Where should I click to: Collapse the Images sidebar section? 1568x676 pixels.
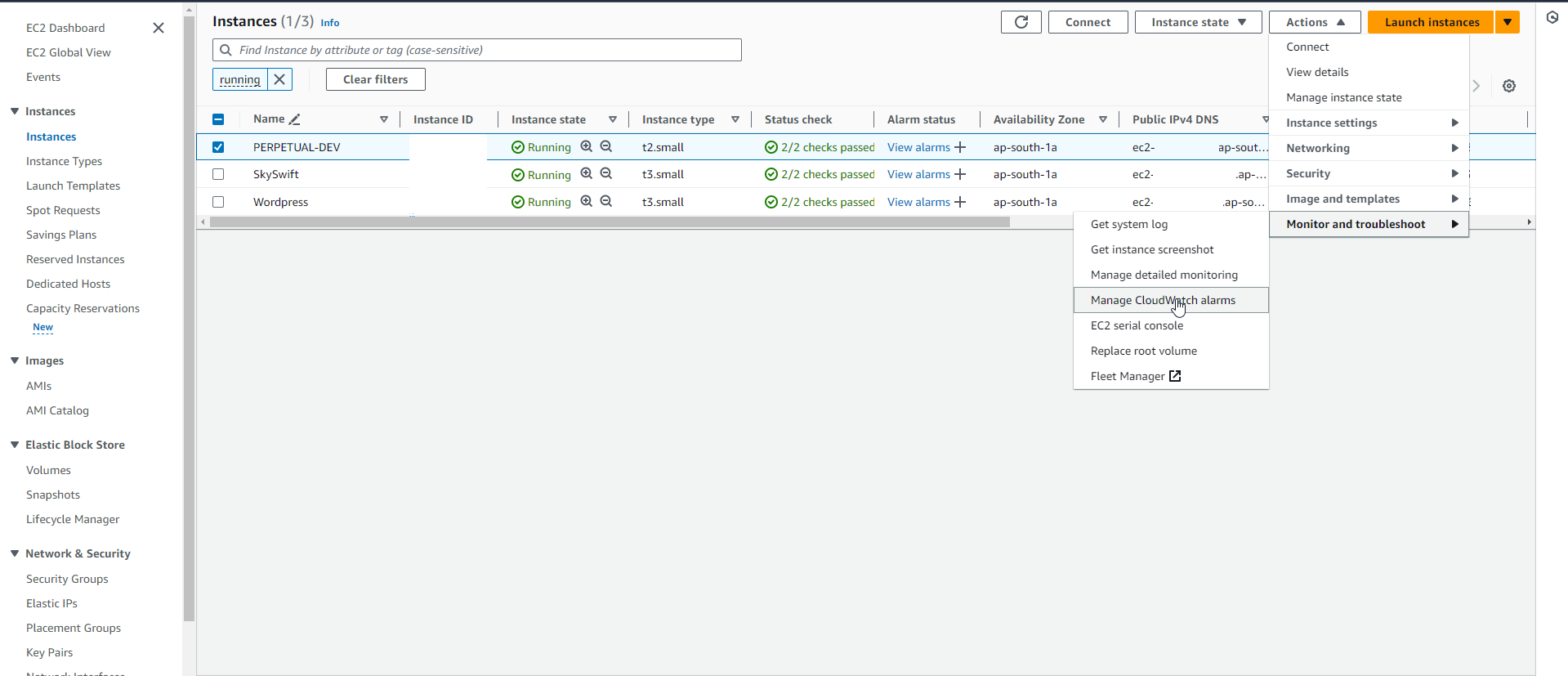point(15,360)
